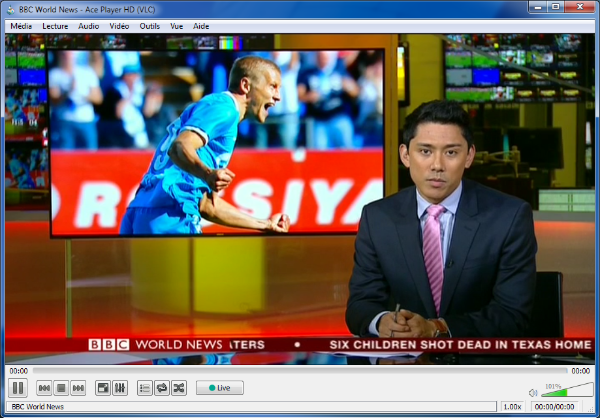
Task: Click the BBC World News status bar title
Action: [x=38, y=407]
